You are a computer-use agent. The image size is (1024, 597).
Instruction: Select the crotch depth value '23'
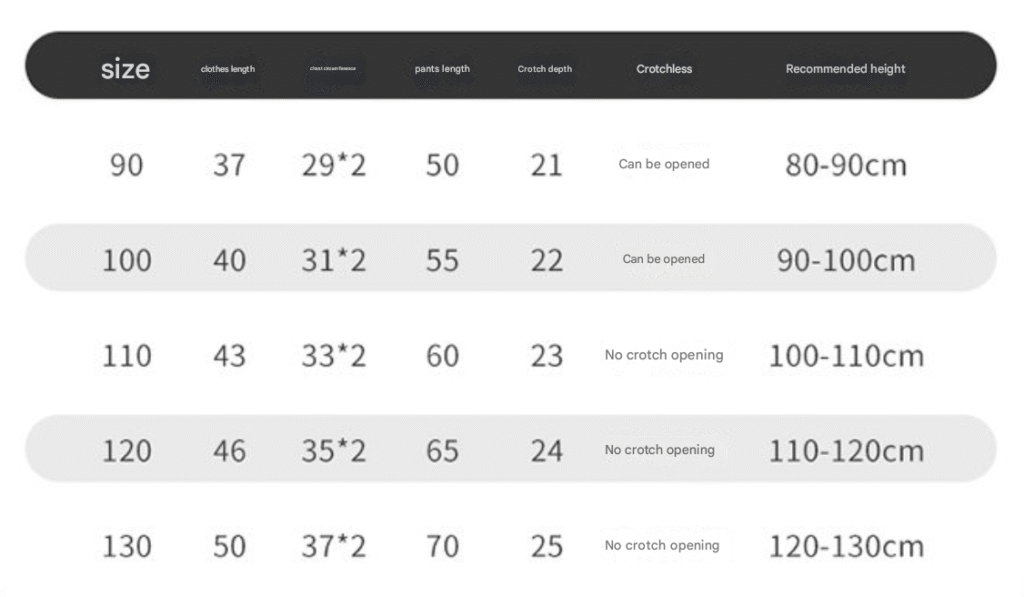pyautogui.click(x=546, y=356)
